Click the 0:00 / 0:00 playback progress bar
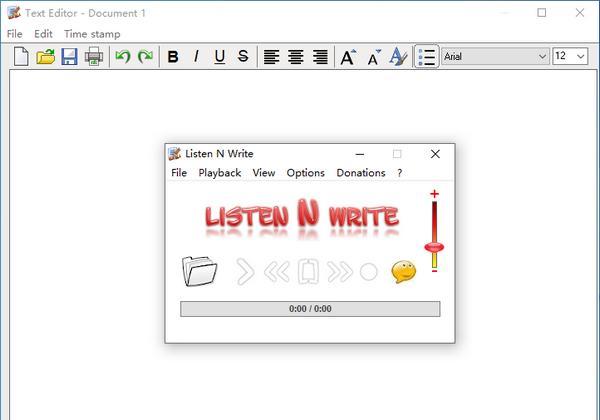This screenshot has height=420, width=600. [x=310, y=309]
